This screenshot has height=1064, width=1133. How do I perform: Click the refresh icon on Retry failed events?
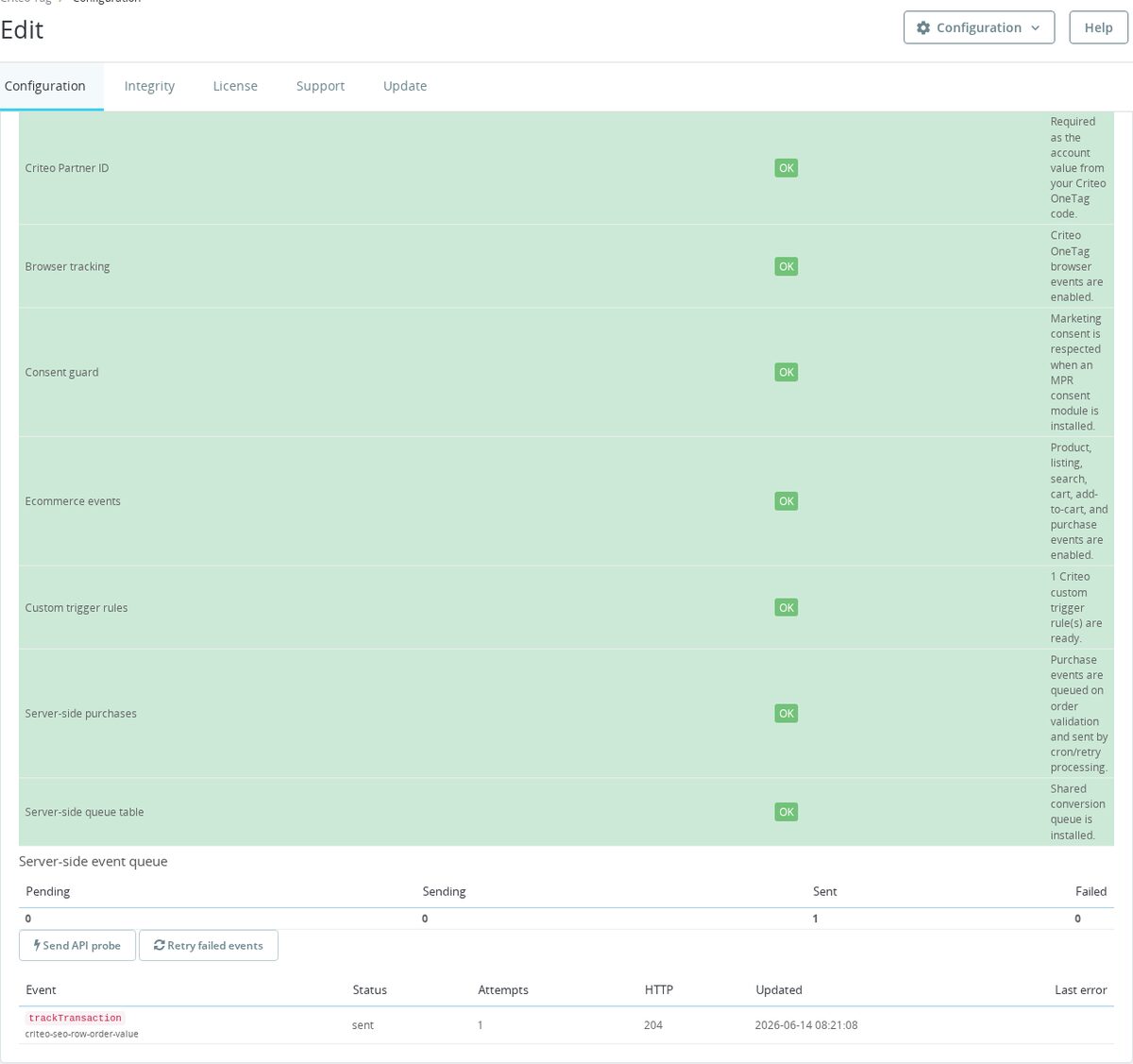tap(160, 945)
